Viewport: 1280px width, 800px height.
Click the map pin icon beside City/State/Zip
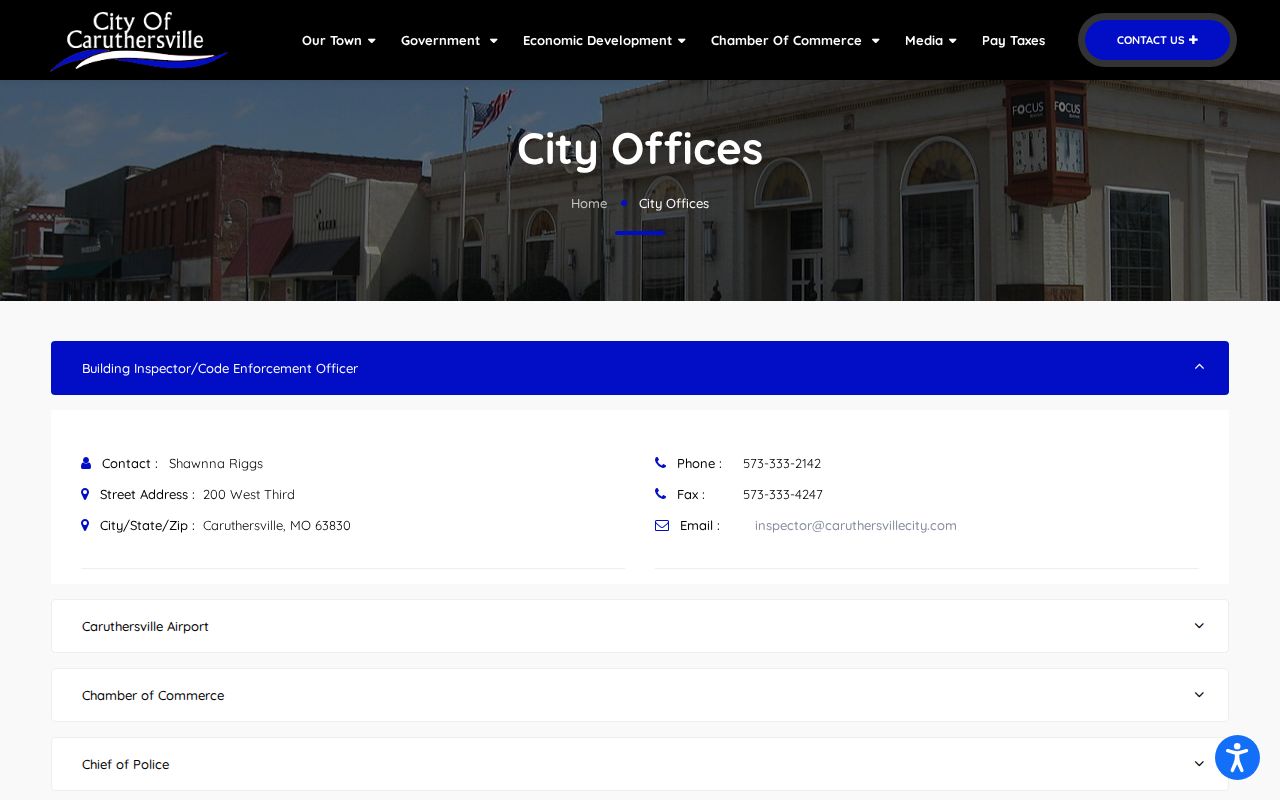85,525
